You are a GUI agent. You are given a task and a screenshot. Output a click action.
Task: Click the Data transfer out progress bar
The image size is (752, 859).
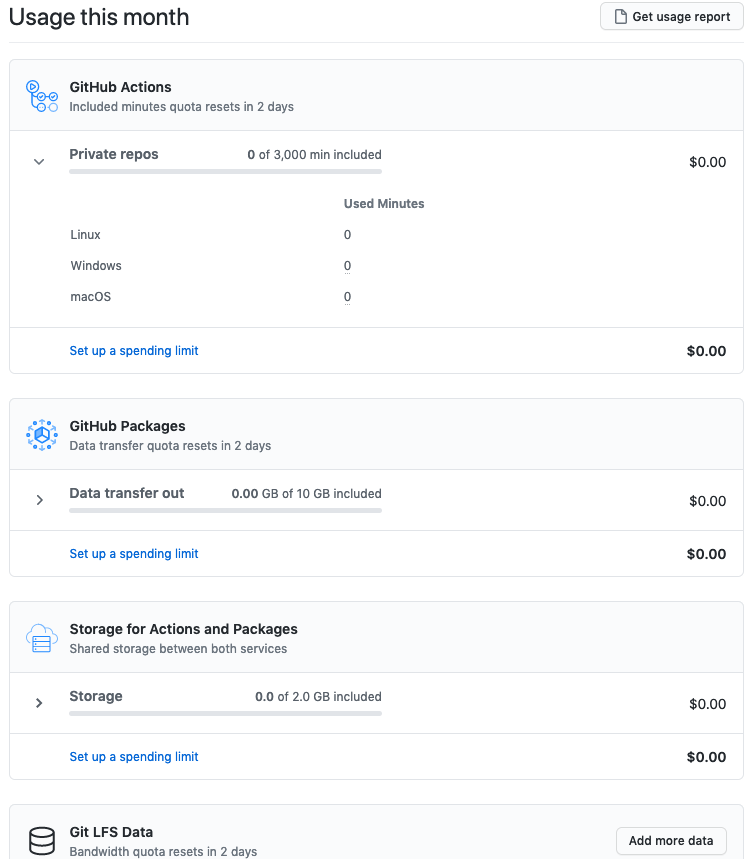pos(225,511)
